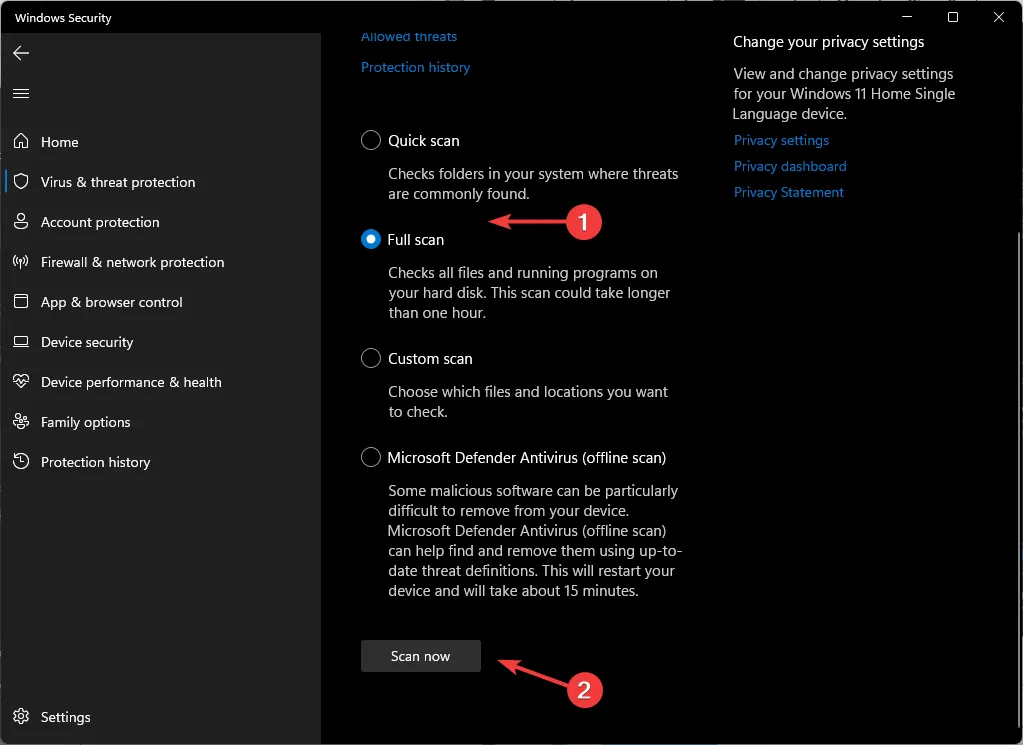
Task: Select Microsoft Defender offline scan radio button
Action: point(371,457)
